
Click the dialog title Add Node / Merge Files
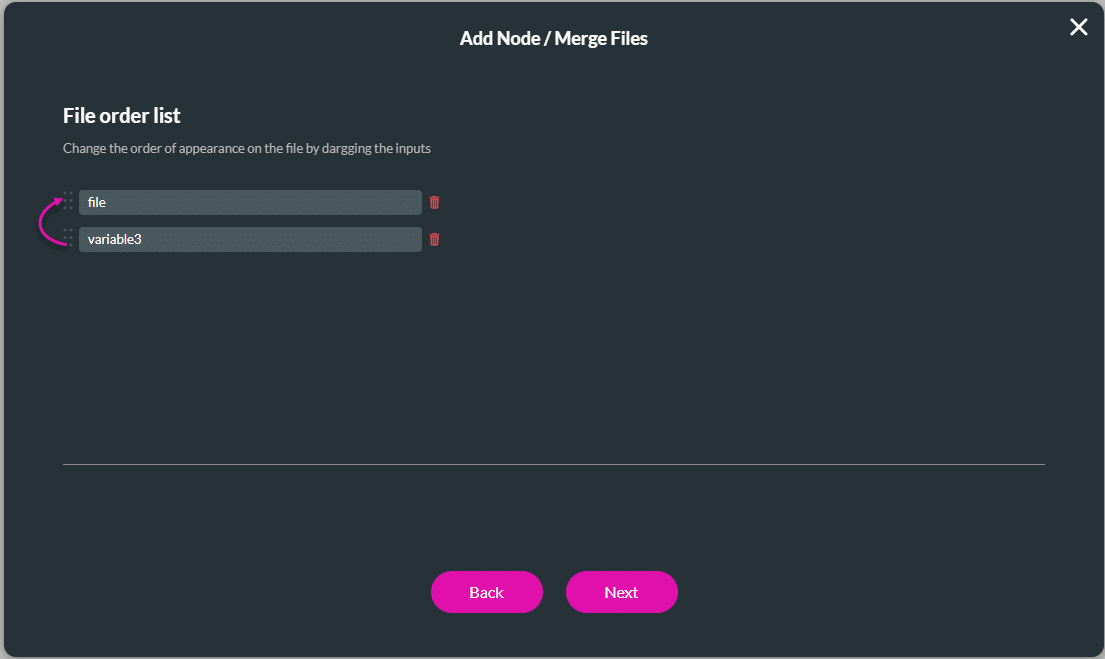click(554, 38)
